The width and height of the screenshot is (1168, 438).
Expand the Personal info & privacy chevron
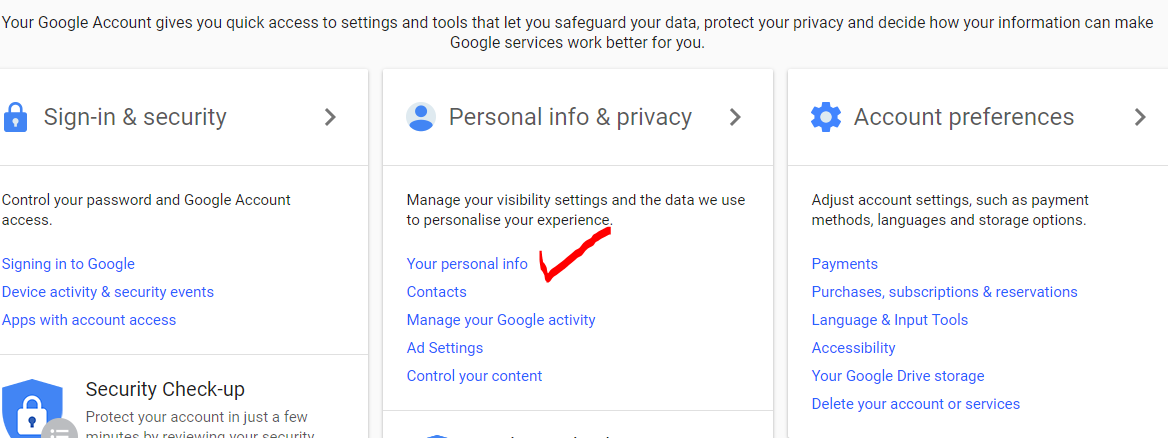735,117
